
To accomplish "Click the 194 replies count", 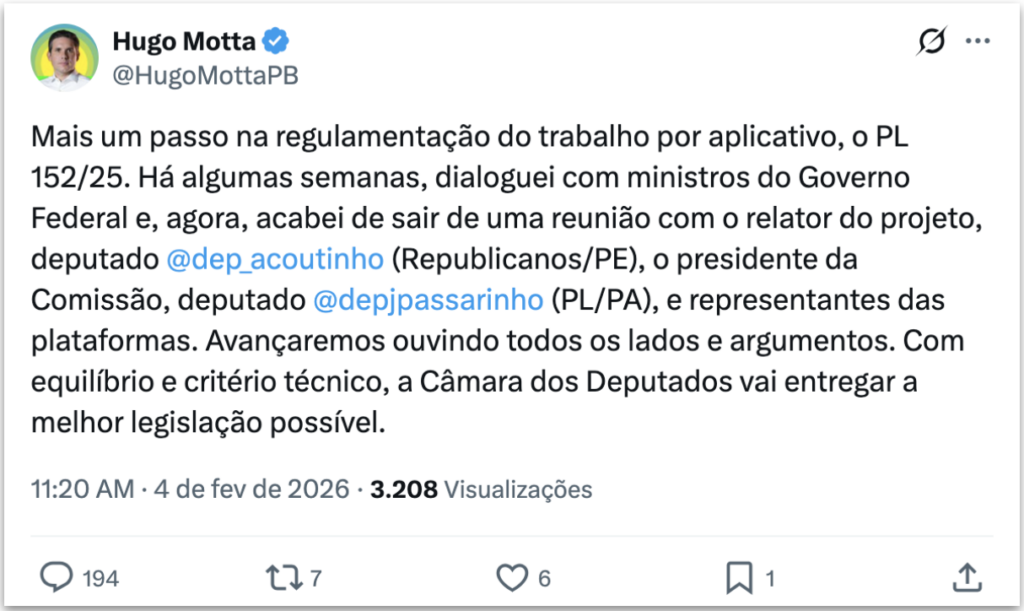I will 100,577.
